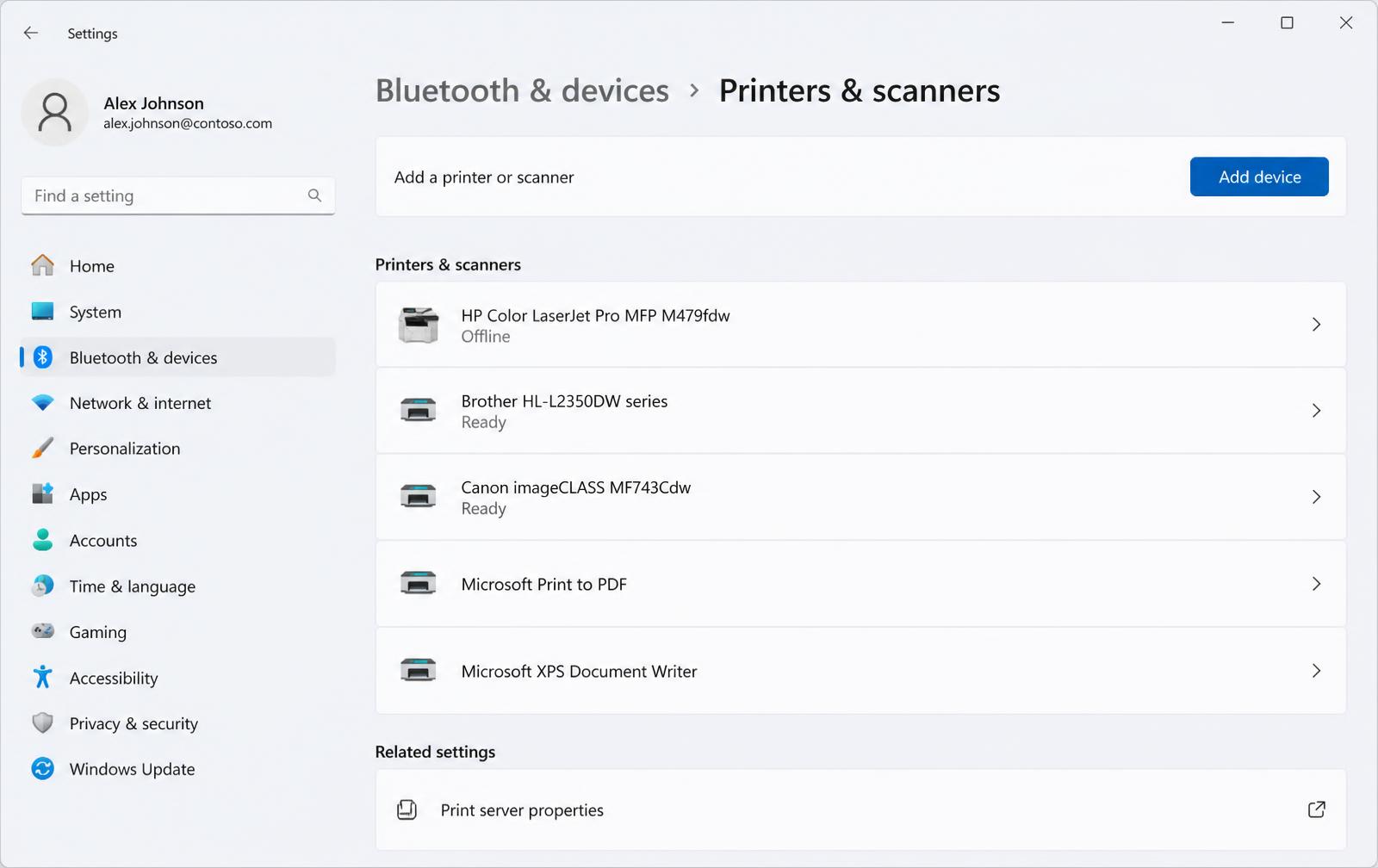Expand Microsoft Print to PDF chevron

pos(1316,584)
